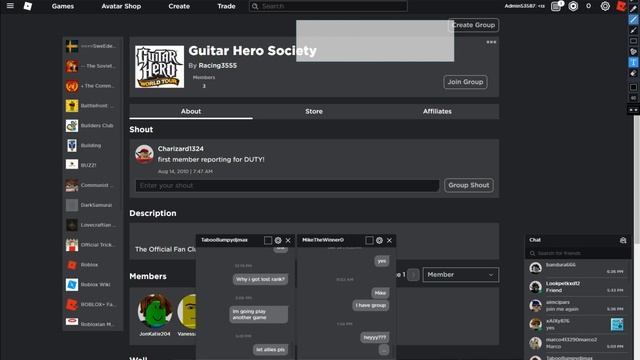640x360 pixels.
Task: Click the Search for friends field
Action: coord(578,253)
